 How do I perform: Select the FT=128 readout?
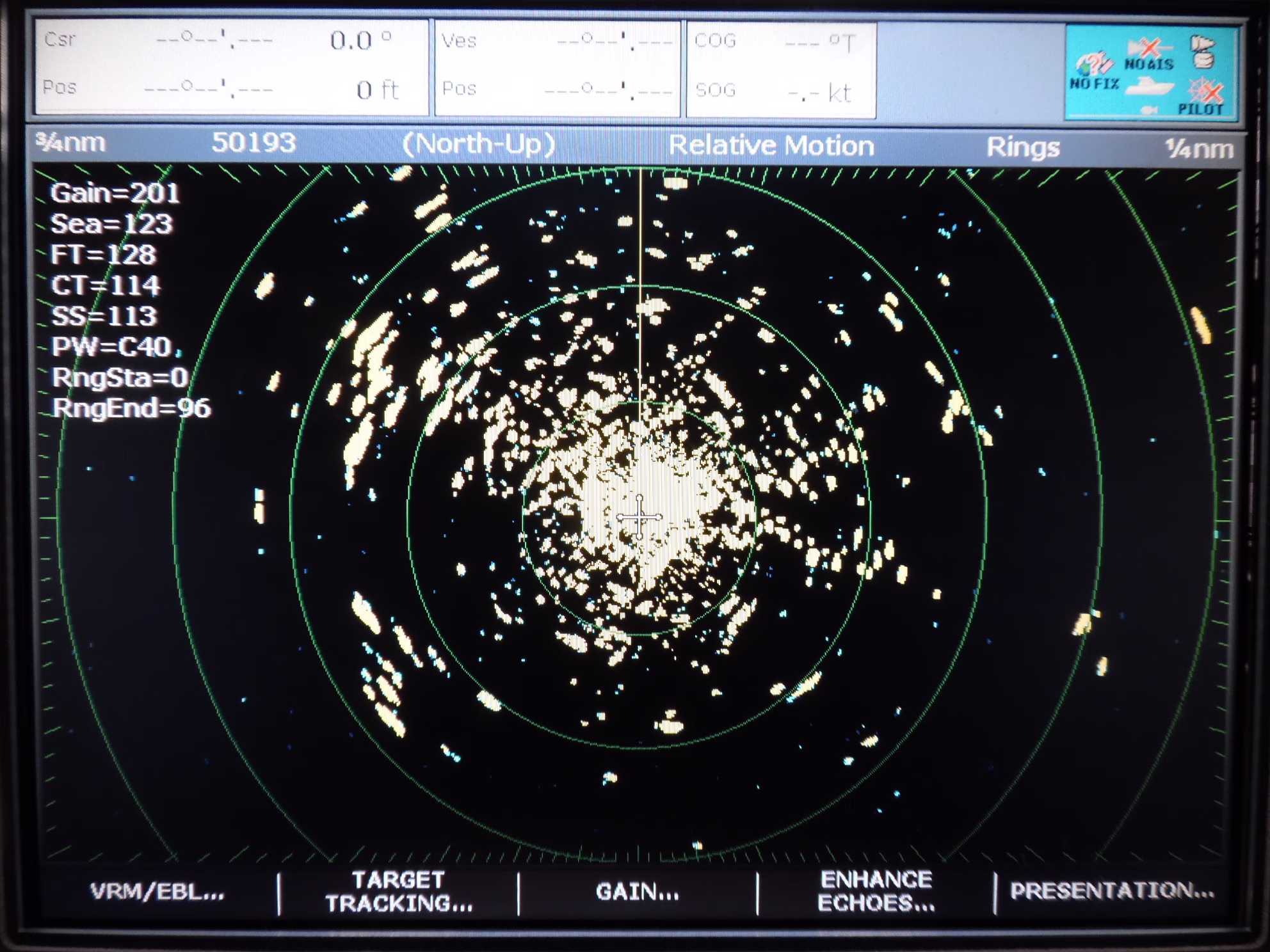[x=103, y=255]
